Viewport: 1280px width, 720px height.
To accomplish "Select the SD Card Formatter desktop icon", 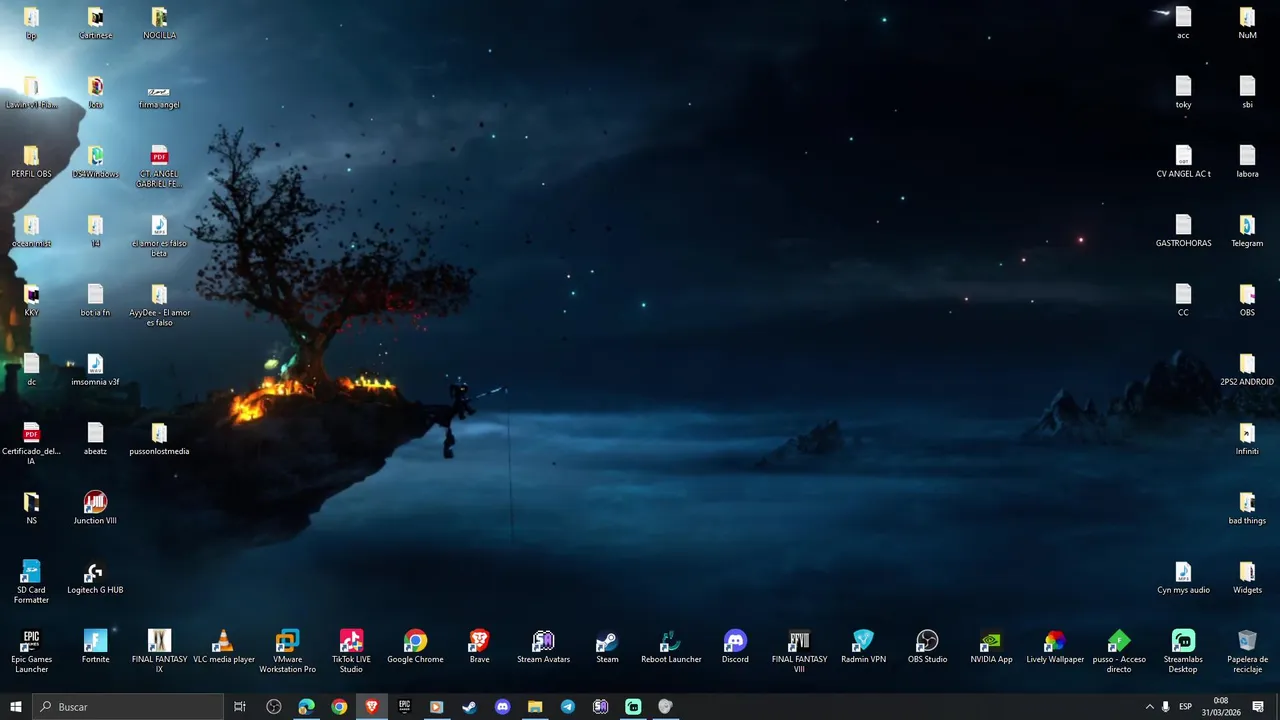I will [x=31, y=582].
